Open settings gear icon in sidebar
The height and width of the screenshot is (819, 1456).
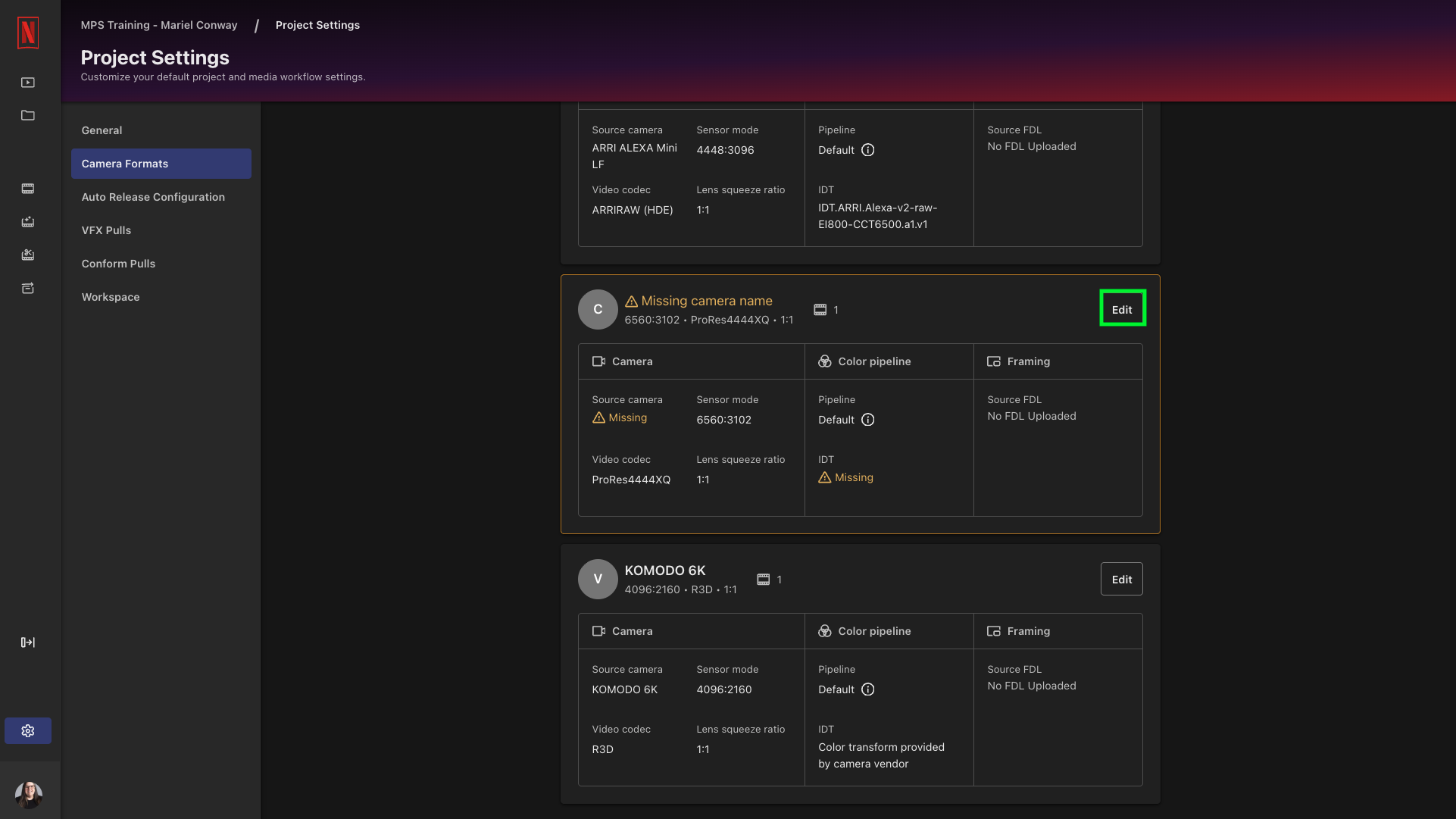(x=28, y=731)
